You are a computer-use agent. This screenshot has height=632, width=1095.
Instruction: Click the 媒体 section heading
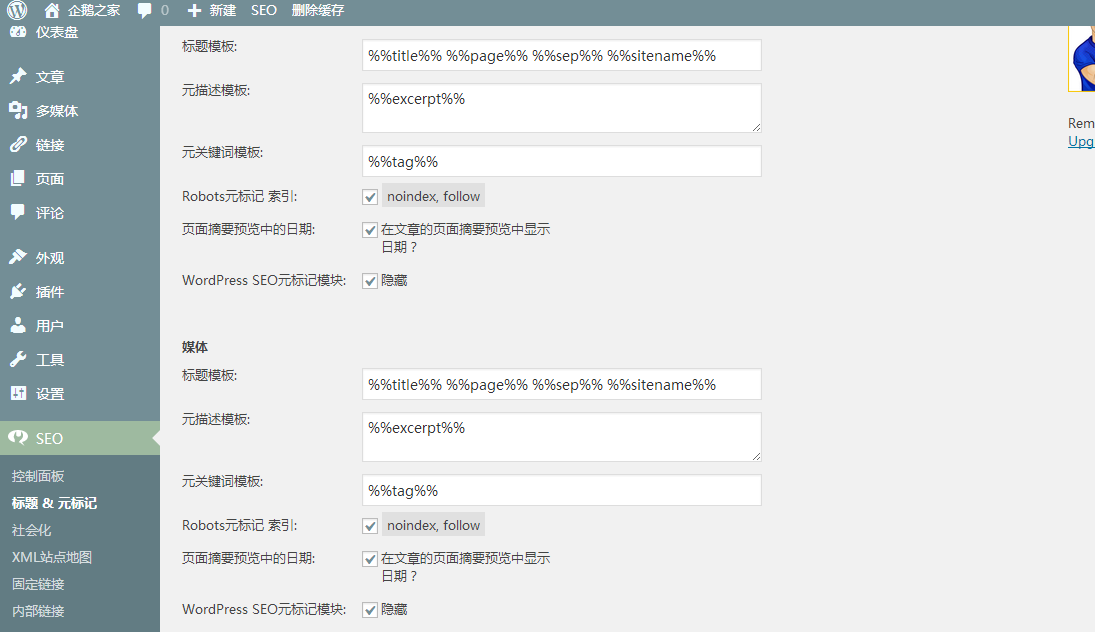[195, 347]
